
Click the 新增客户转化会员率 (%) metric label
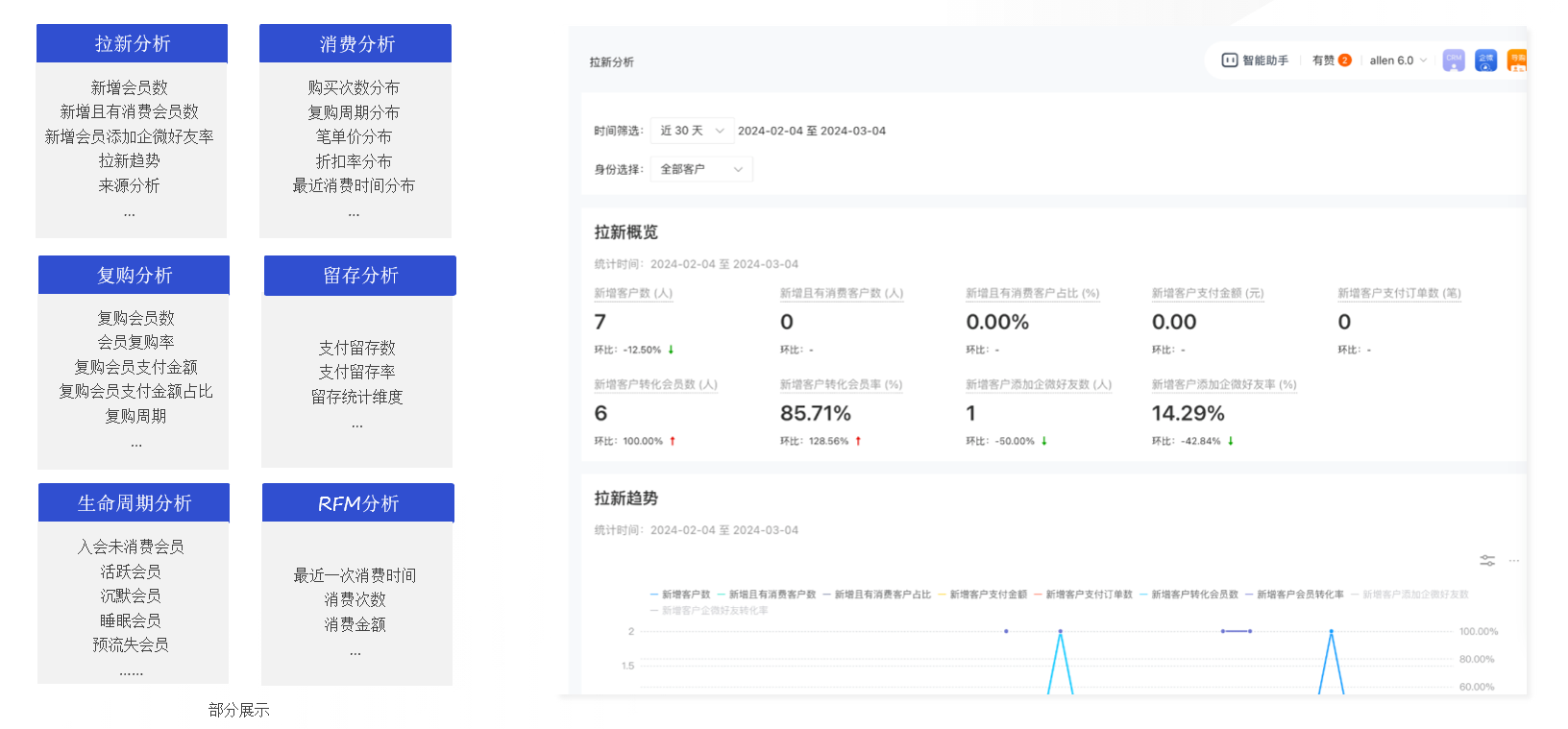point(842,384)
